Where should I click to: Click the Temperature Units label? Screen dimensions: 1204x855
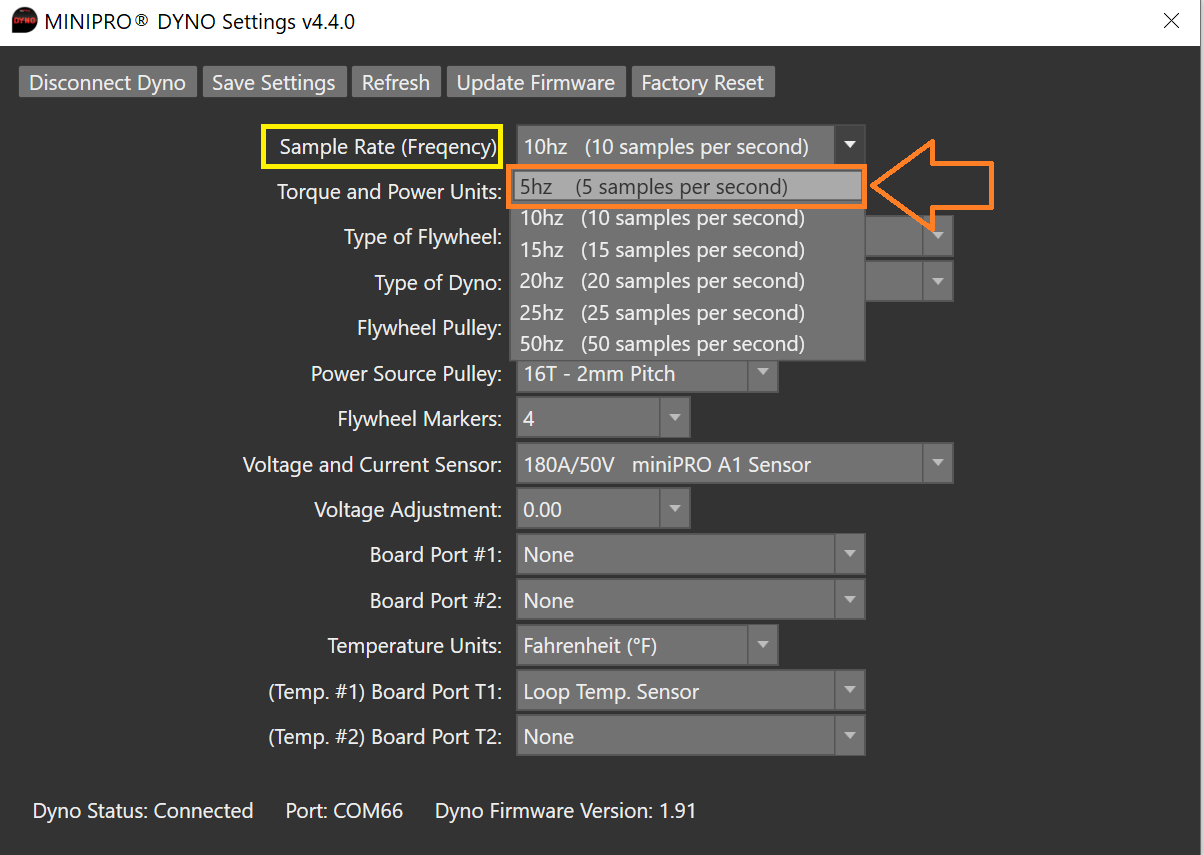(415, 646)
